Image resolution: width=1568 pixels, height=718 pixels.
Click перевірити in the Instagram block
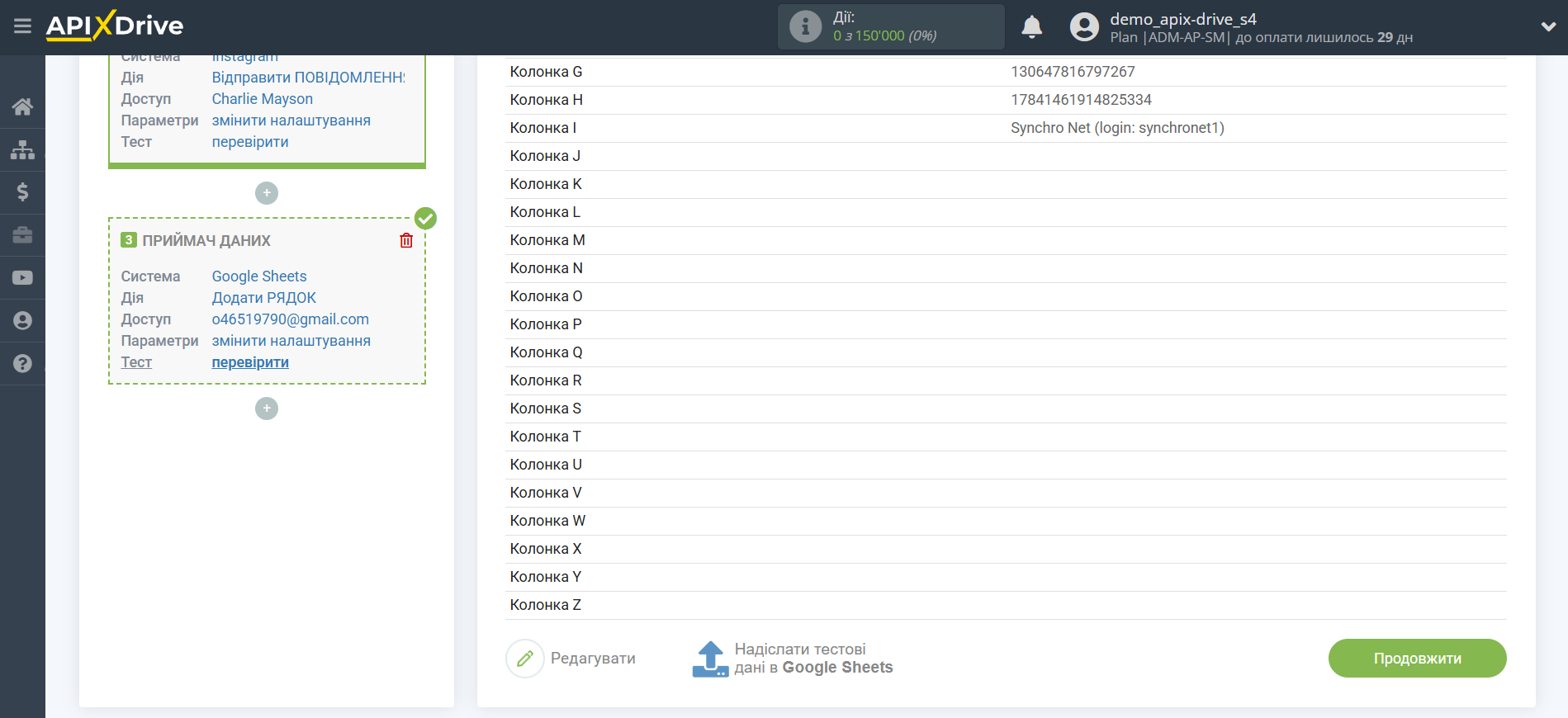click(x=250, y=142)
